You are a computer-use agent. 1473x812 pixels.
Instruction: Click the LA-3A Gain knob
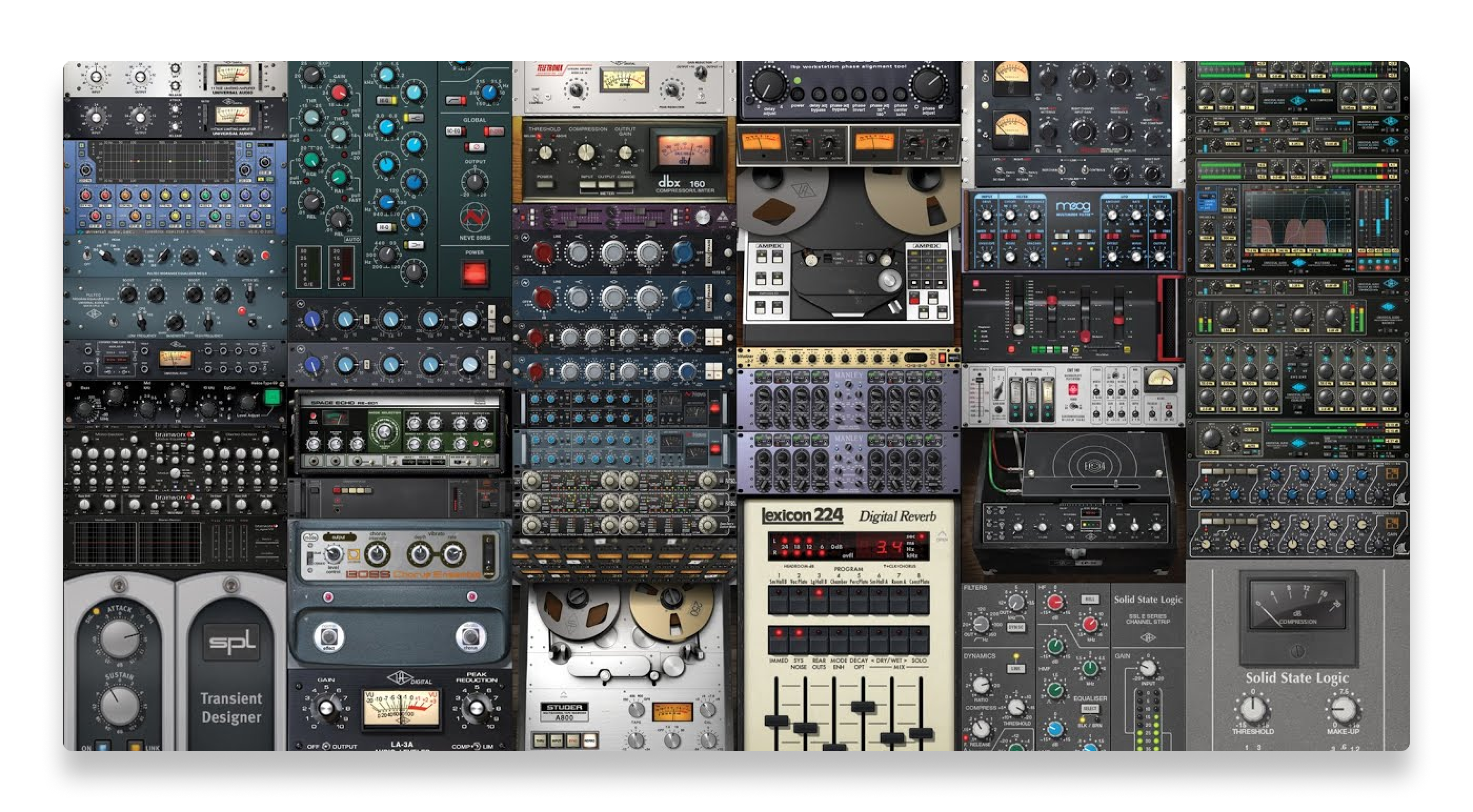coord(326,707)
